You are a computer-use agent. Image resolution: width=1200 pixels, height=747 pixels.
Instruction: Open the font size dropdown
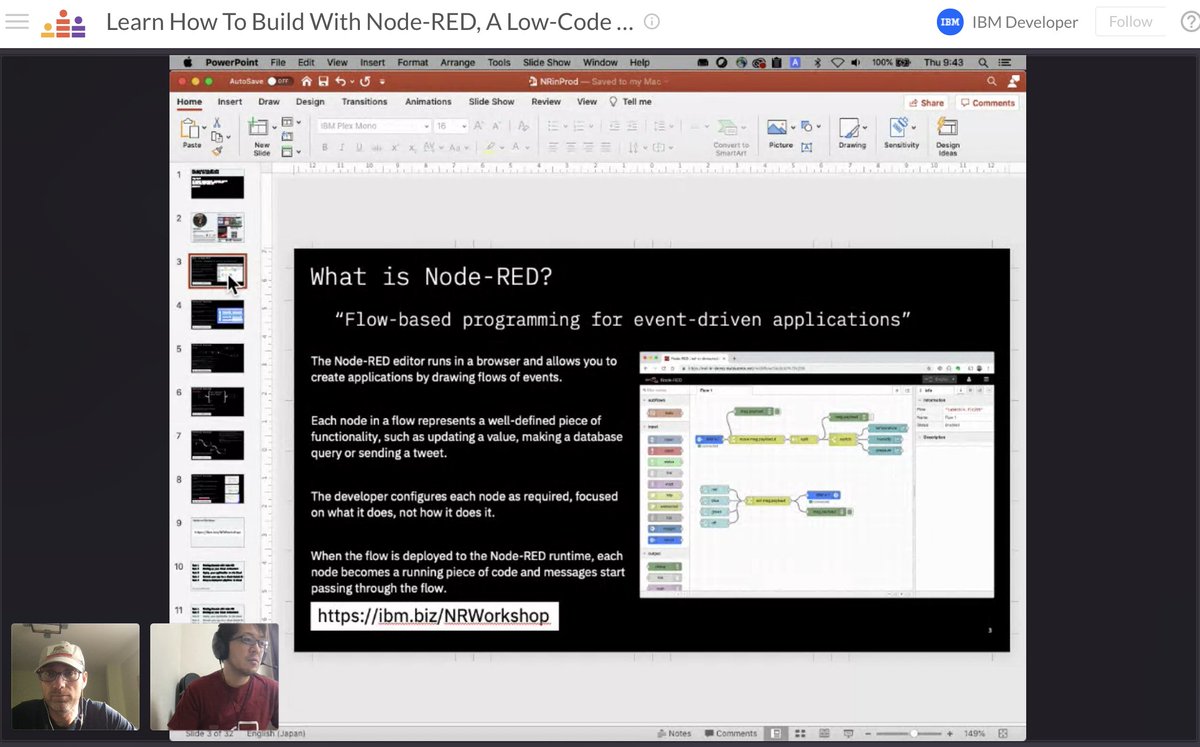tap(463, 125)
